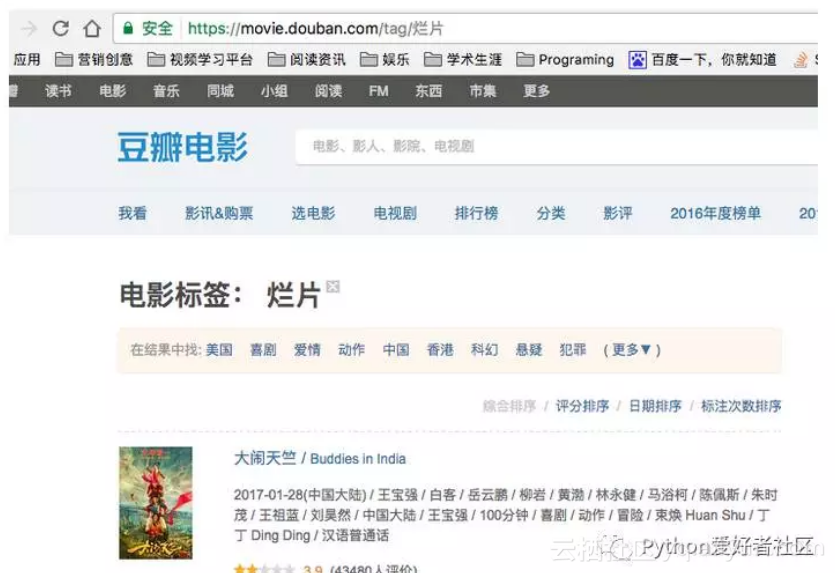Screen dimensions: 836x573
Task: Open the 大闹天竺 / Buddies in India title link
Action: pyautogui.click(x=320, y=458)
